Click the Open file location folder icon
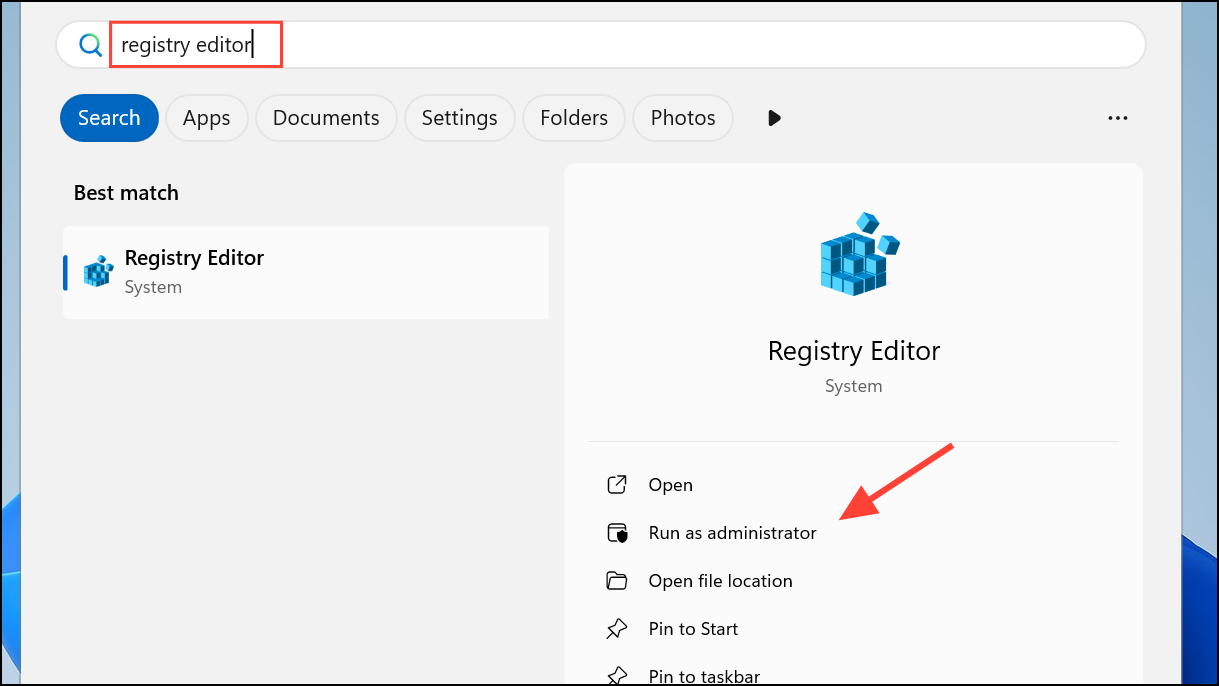1219x686 pixels. [x=617, y=581]
